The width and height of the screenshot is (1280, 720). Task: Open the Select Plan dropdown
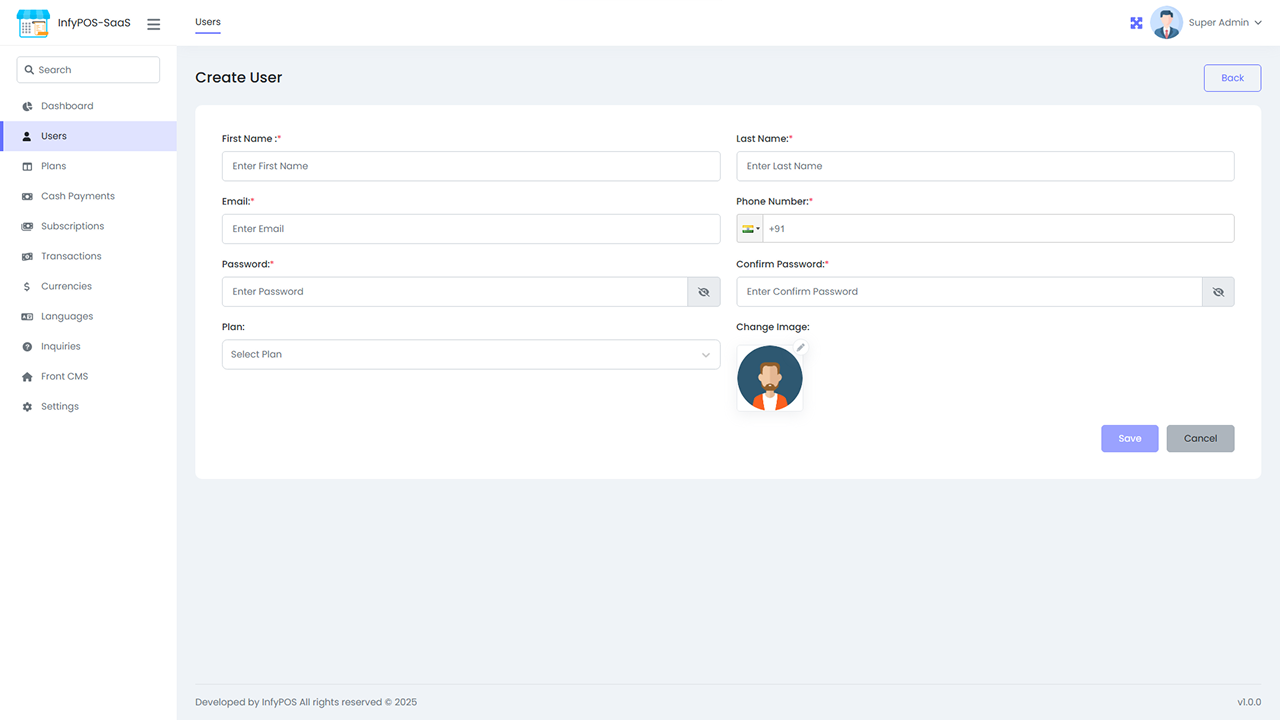470,354
